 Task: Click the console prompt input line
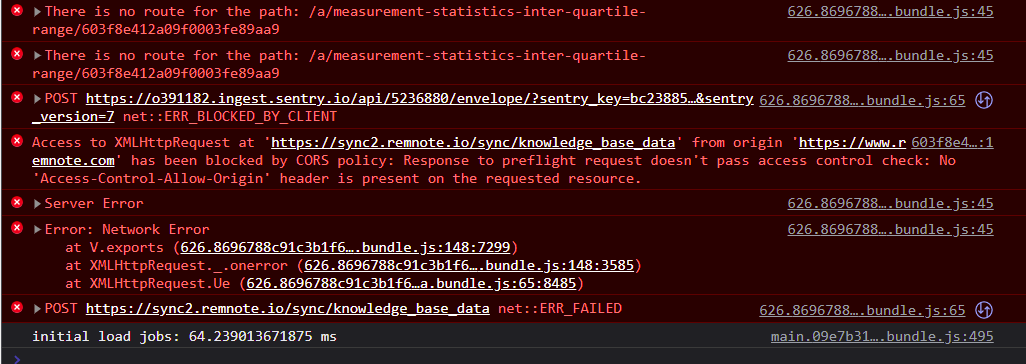pyautogui.click(x=513, y=357)
